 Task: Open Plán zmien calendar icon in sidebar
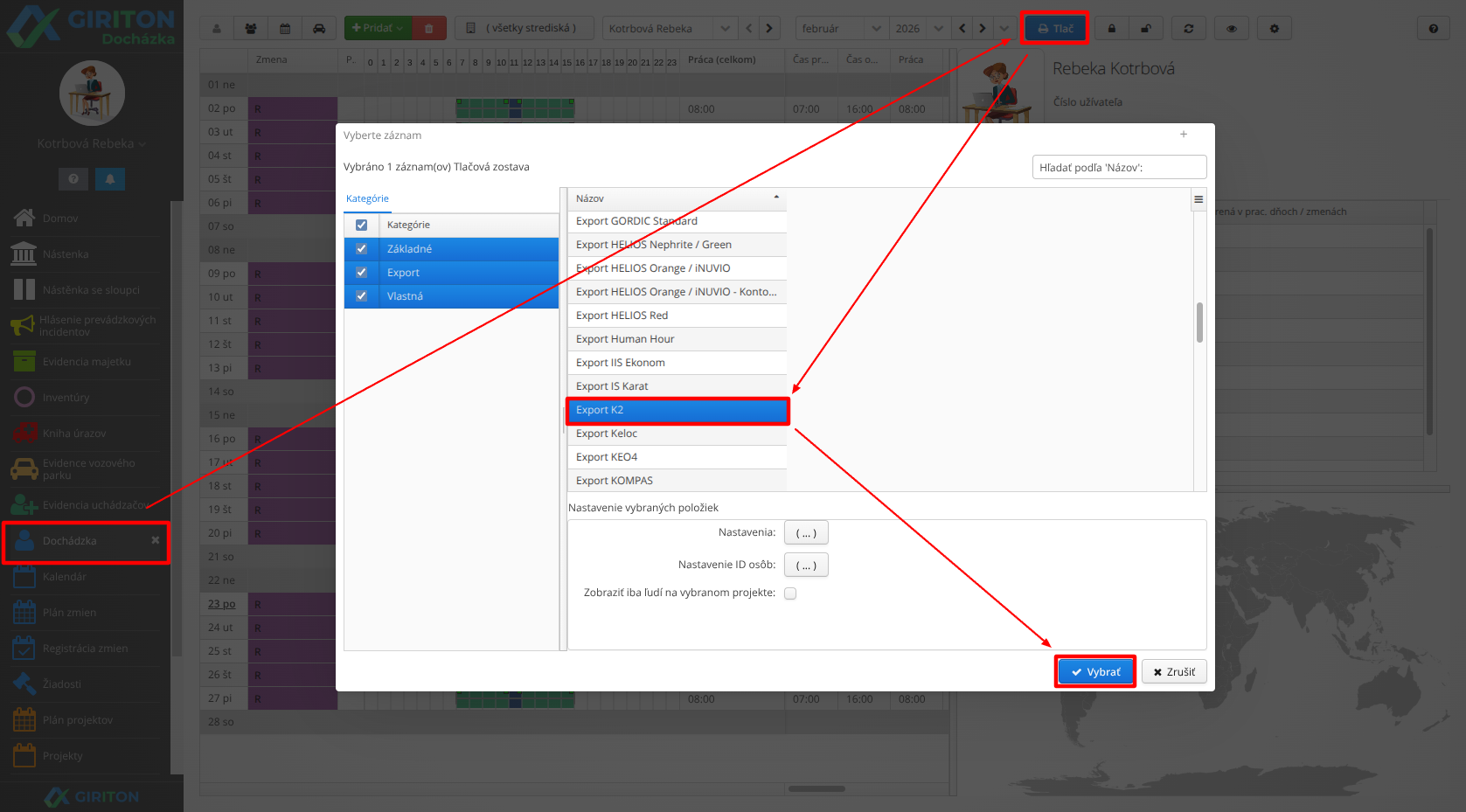click(24, 612)
